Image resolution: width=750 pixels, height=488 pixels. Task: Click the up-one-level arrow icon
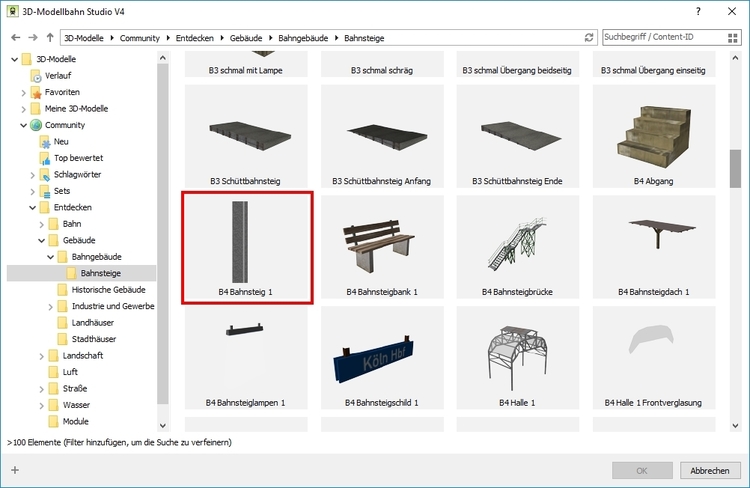click(50, 37)
